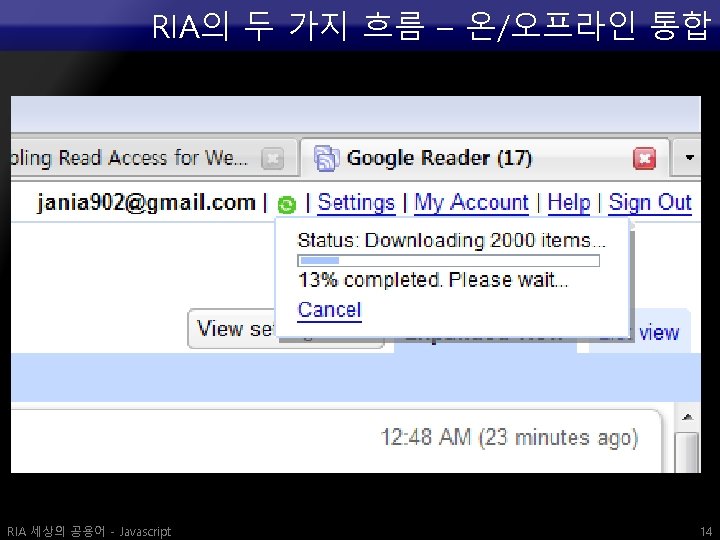Click the vertical scrollbar thumb
Screen dimensions: 720x540
point(687,452)
